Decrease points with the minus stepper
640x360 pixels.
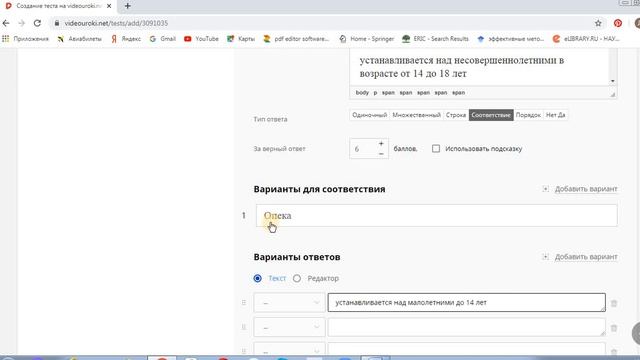tap(381, 154)
